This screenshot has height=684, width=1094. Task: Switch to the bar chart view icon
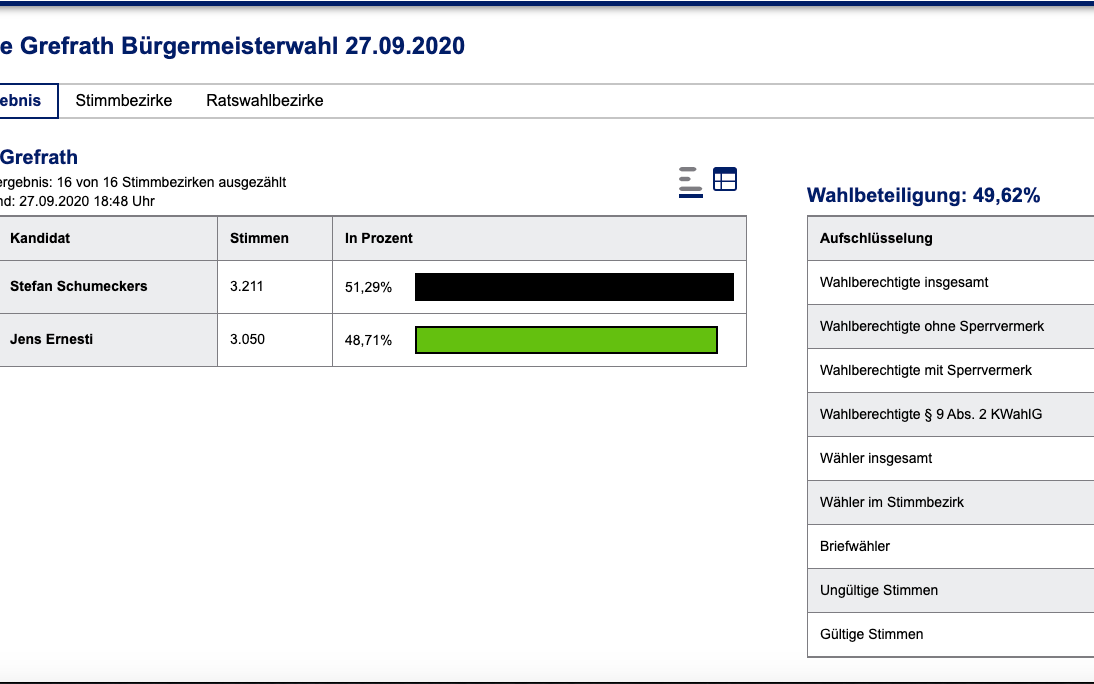click(x=690, y=182)
